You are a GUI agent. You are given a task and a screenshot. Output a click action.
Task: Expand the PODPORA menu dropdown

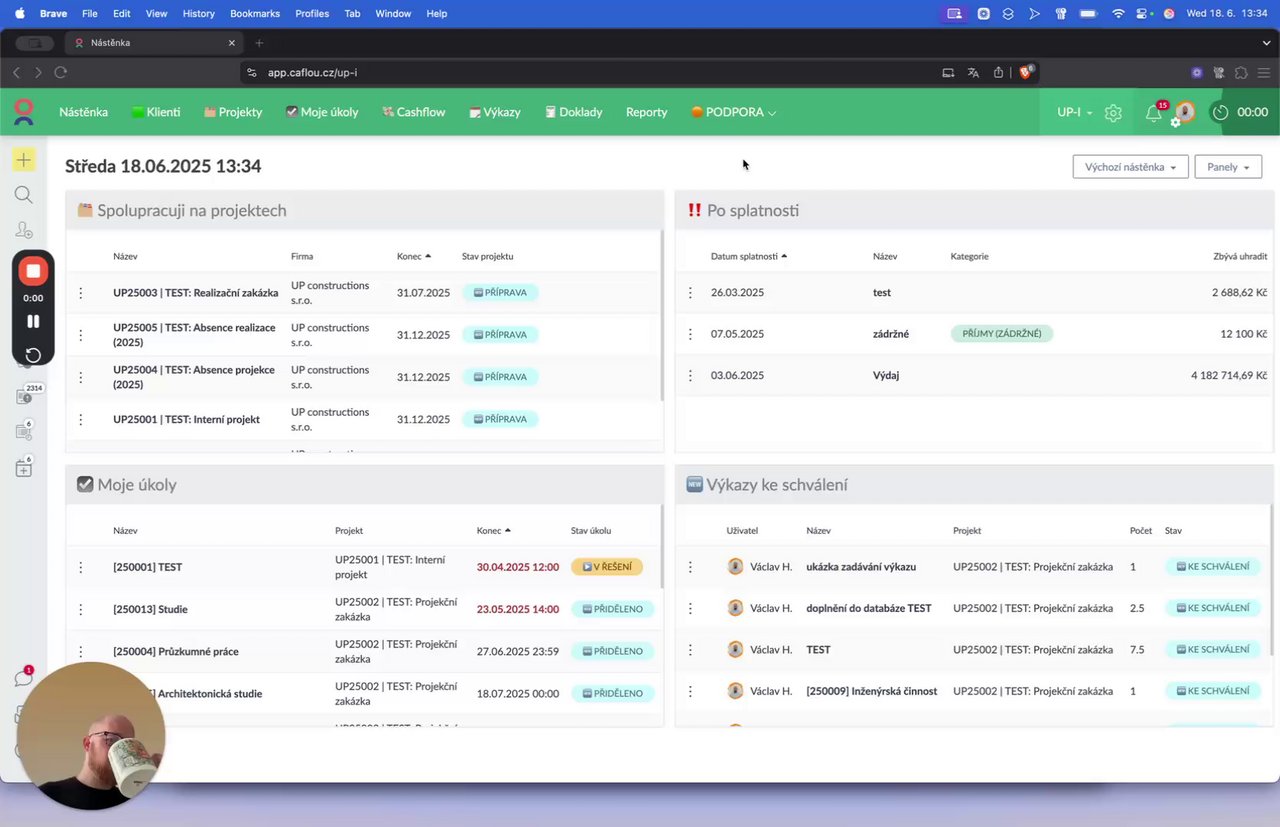click(x=733, y=112)
